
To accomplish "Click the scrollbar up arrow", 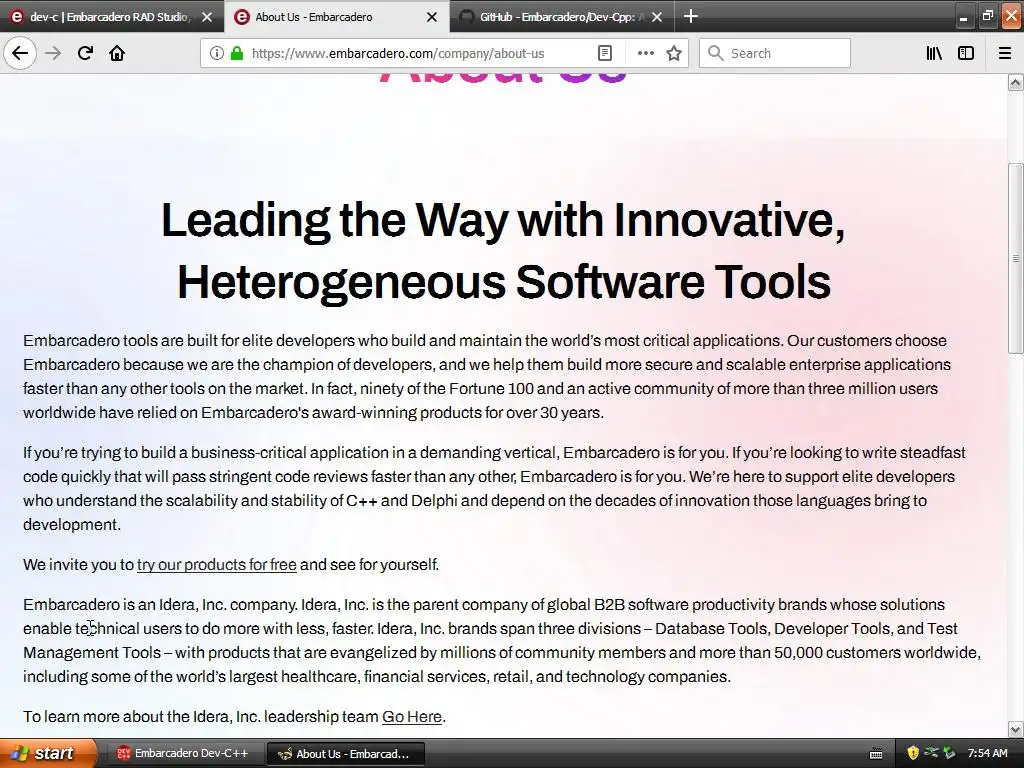I will (1015, 82).
